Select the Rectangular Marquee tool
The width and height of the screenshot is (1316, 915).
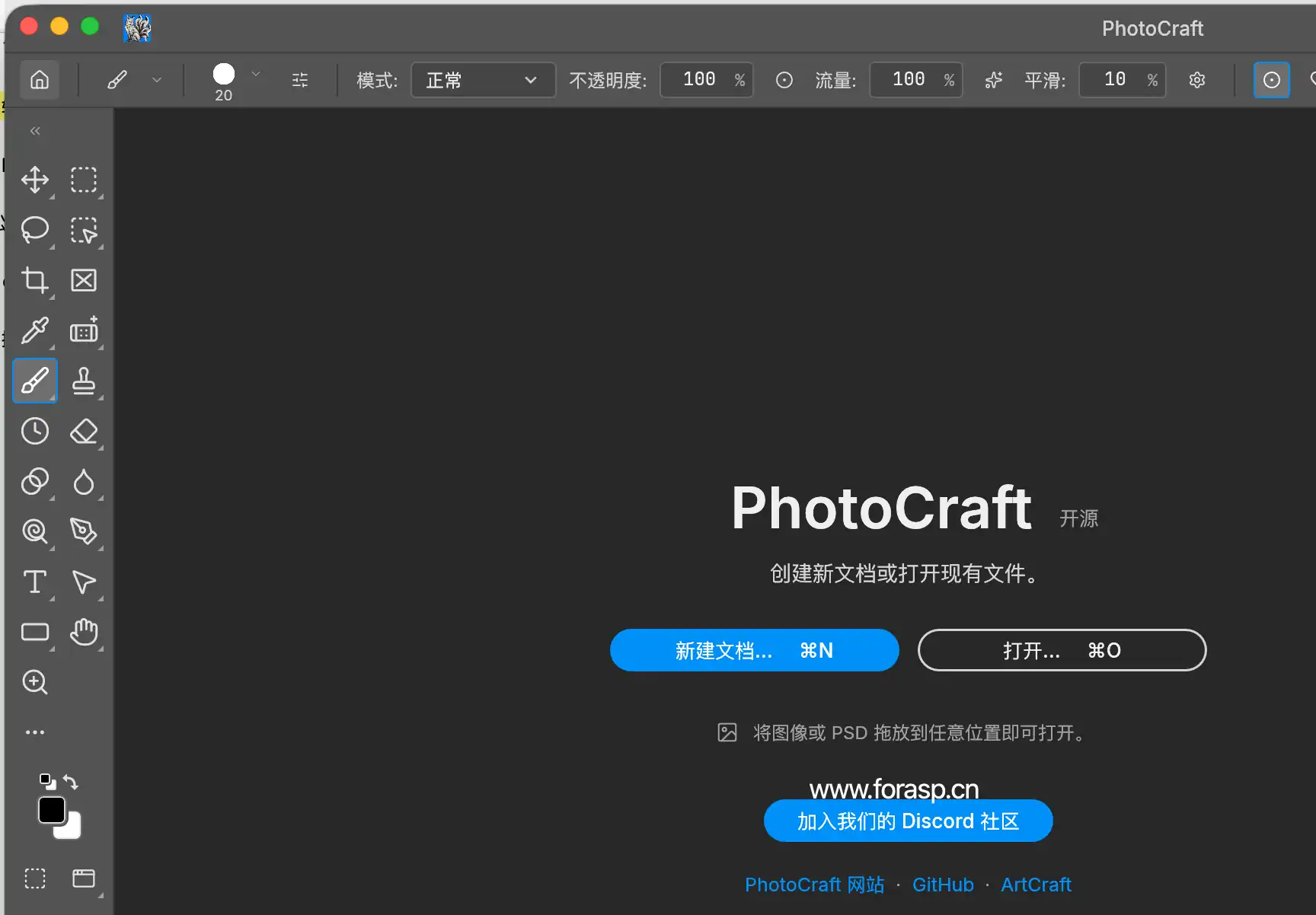(x=84, y=180)
